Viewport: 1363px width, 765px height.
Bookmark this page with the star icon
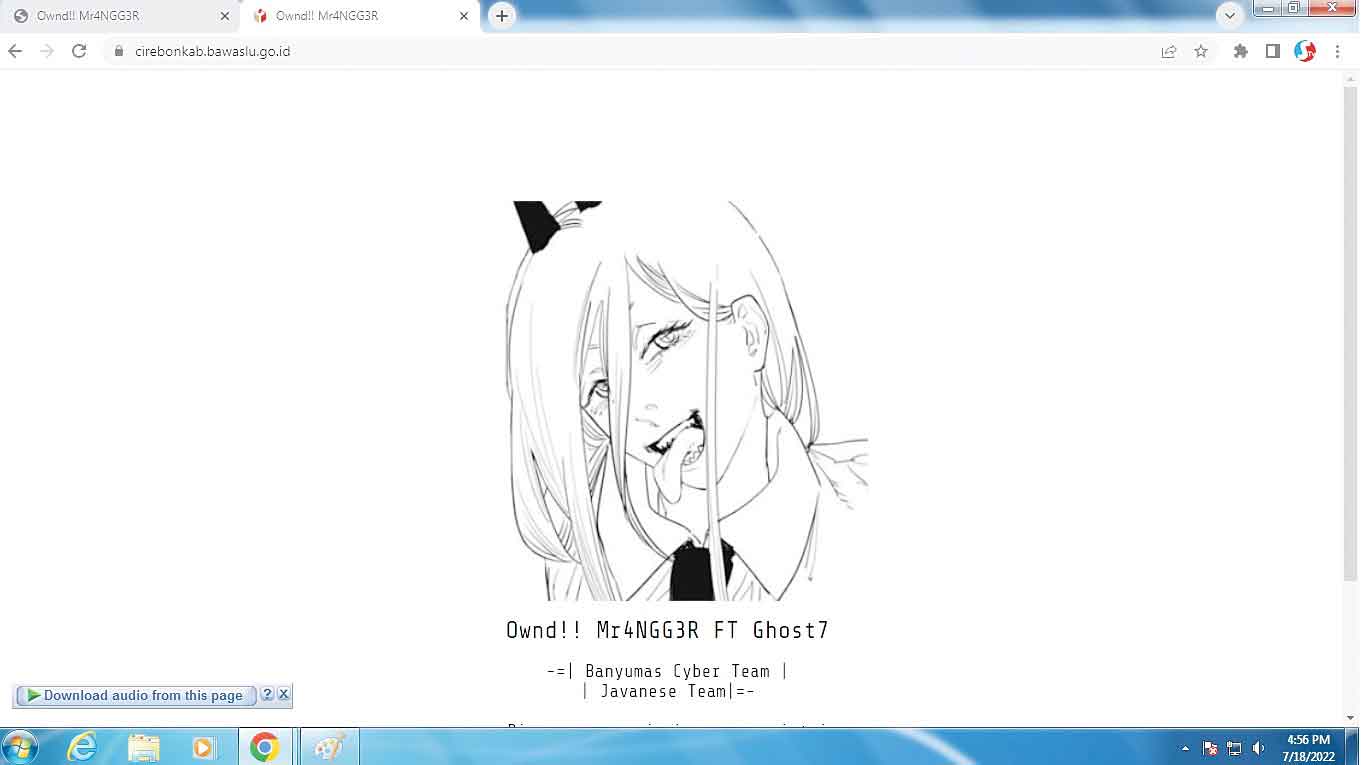1201,51
